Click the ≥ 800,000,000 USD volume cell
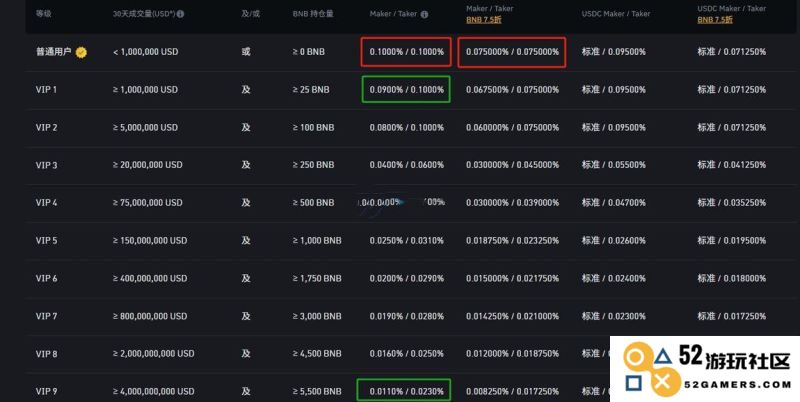The image size is (800, 402). click(x=150, y=316)
